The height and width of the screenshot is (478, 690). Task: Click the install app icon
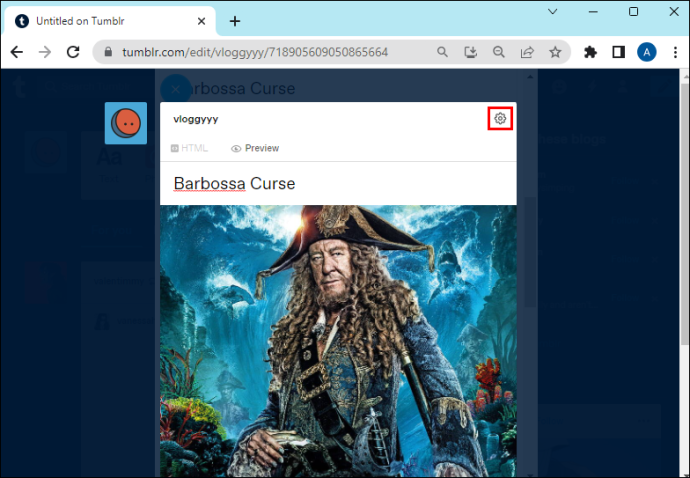(470, 52)
